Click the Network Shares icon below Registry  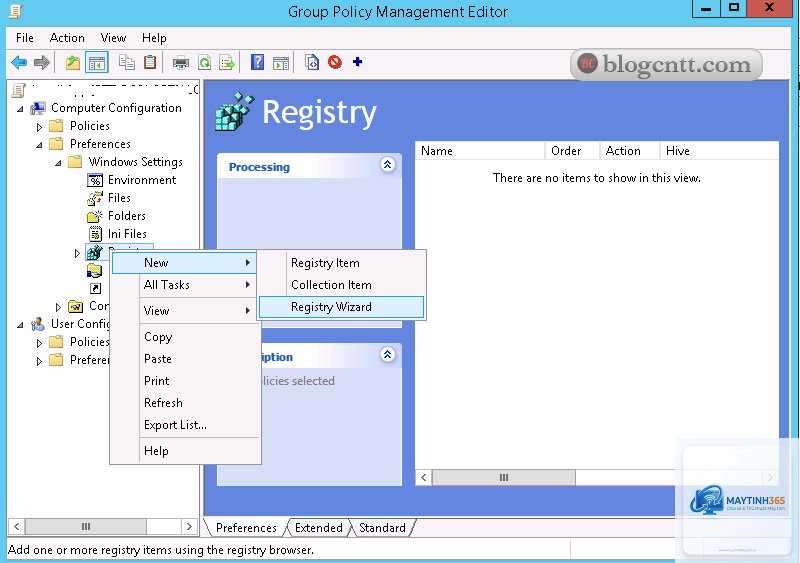94,270
